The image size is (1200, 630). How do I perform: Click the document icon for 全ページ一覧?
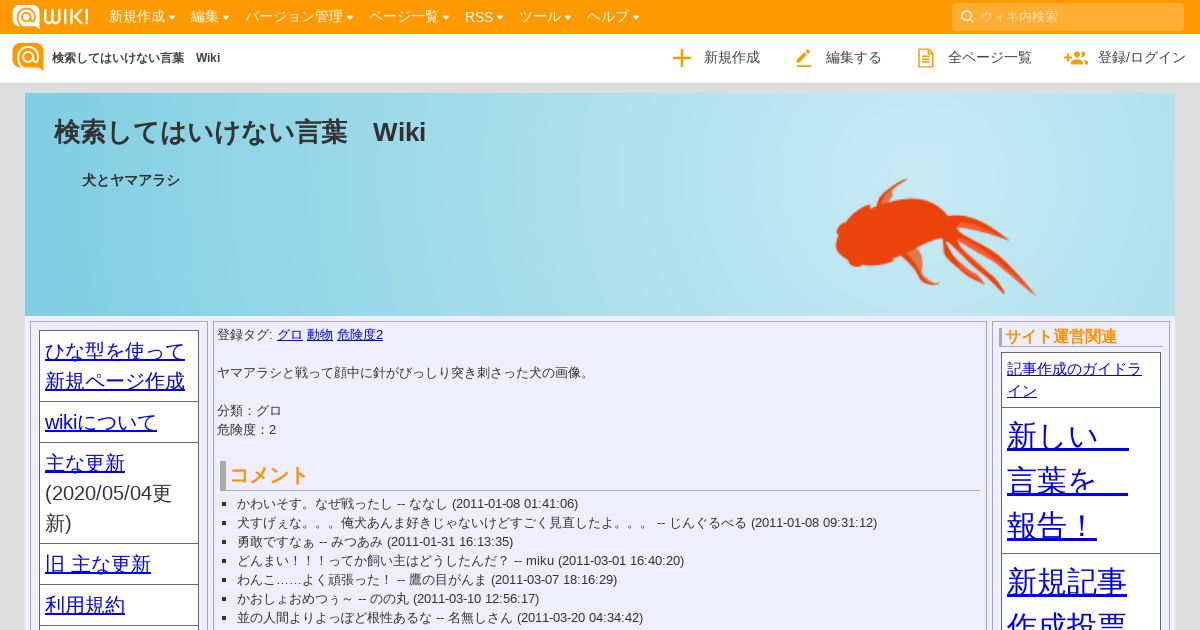pyautogui.click(x=926, y=58)
